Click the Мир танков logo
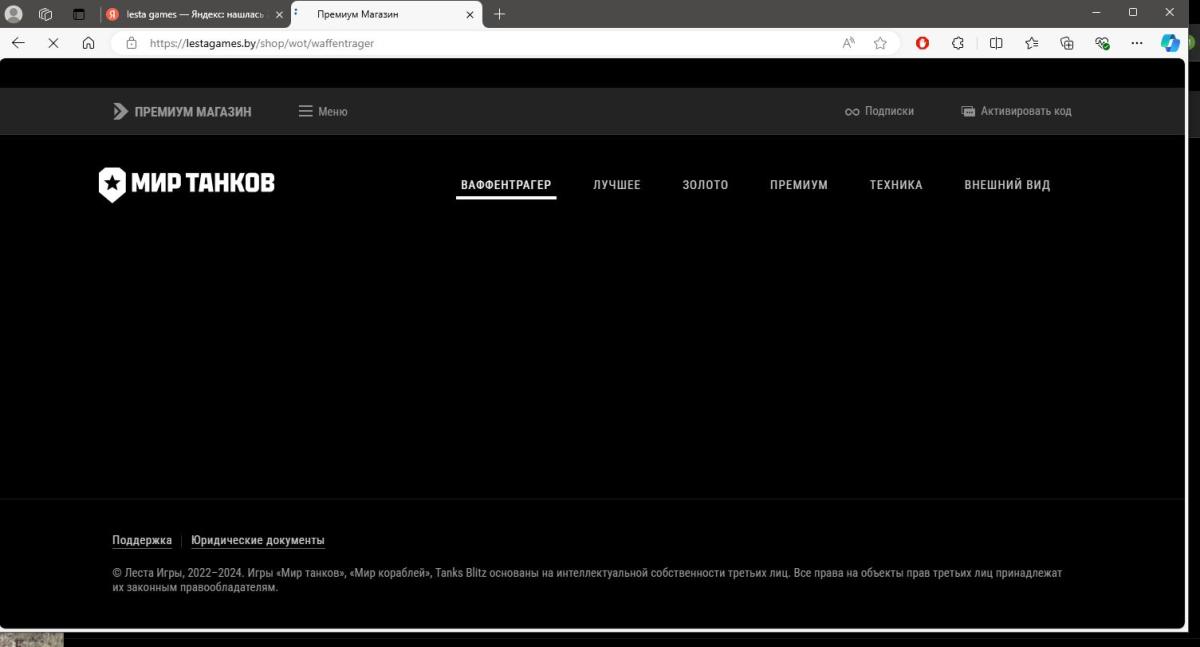The width and height of the screenshot is (1200, 647). point(187,184)
